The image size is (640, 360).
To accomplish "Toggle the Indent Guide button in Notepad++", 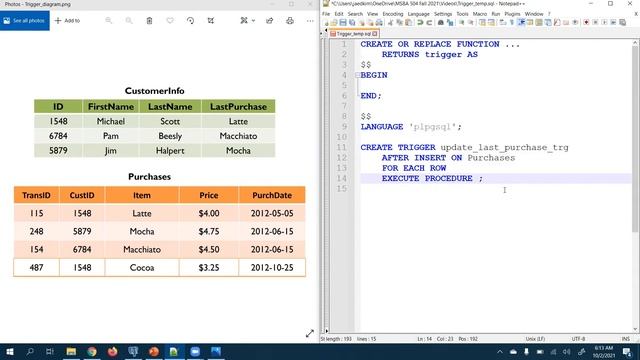I will [521, 22].
